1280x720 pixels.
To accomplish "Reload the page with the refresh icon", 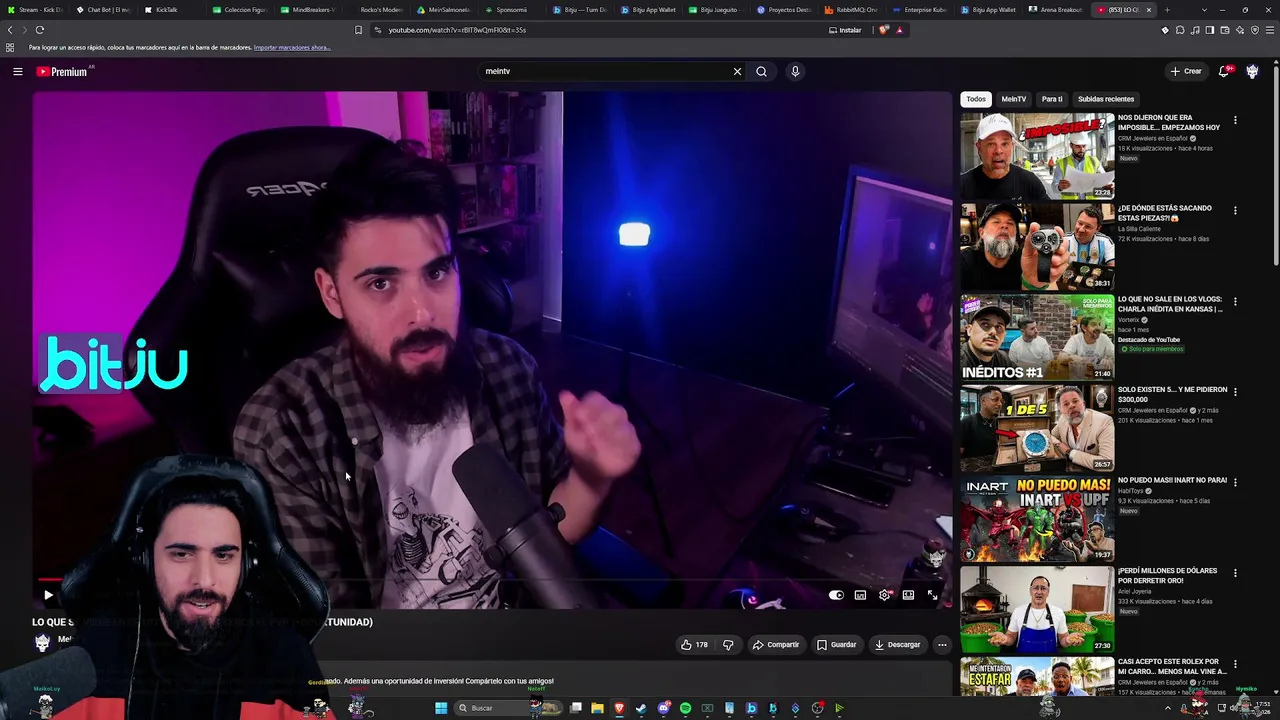I will (40, 30).
